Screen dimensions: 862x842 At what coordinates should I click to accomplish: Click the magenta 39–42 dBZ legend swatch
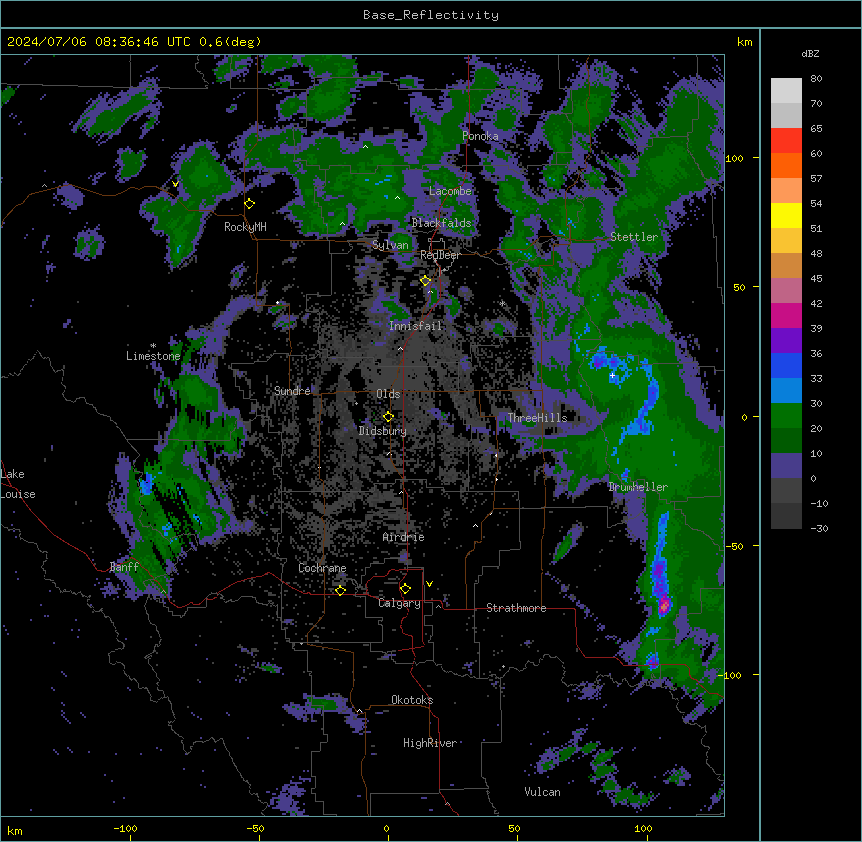click(786, 315)
